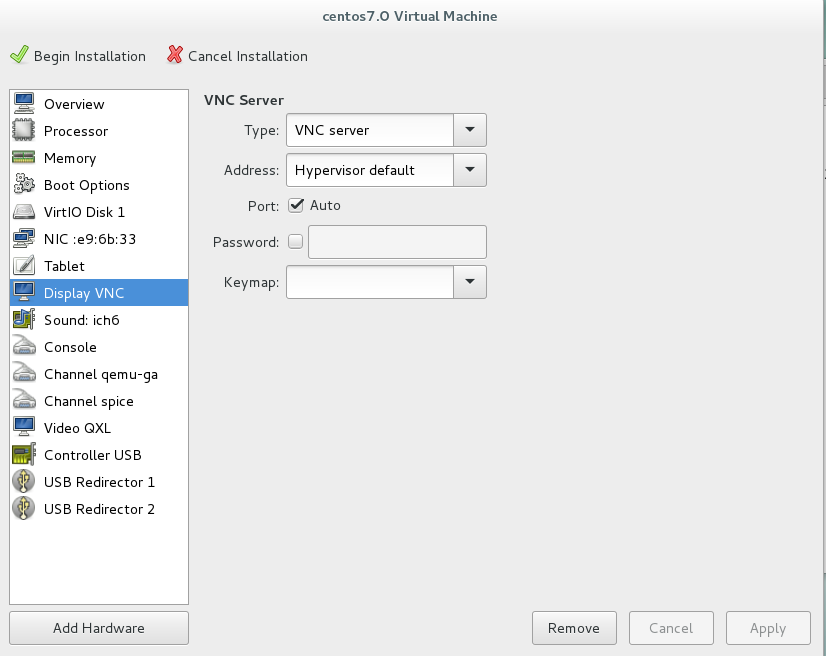Click the Overview monitor icon in sidebar
This screenshot has width=826, height=656.
24,104
